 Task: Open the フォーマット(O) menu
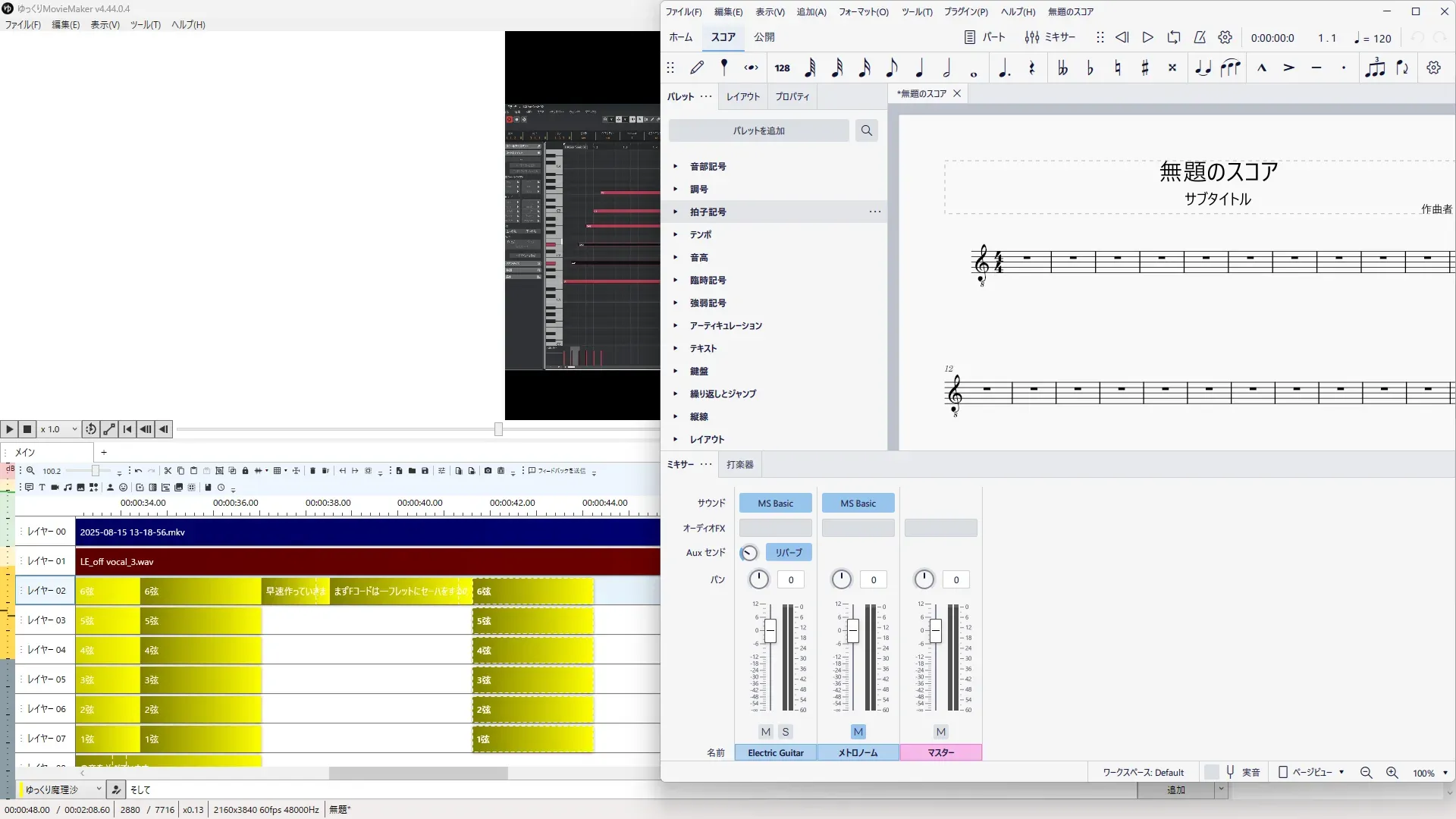click(x=863, y=11)
